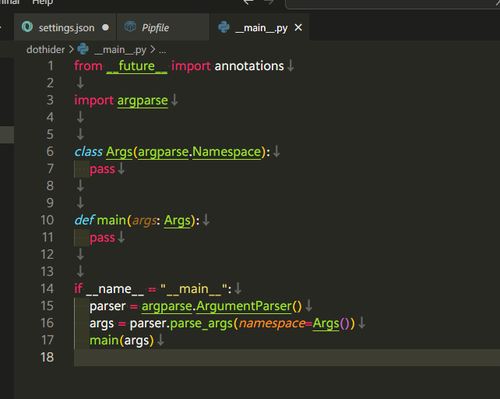Click the 'main(args)' call on line 17

point(122,341)
